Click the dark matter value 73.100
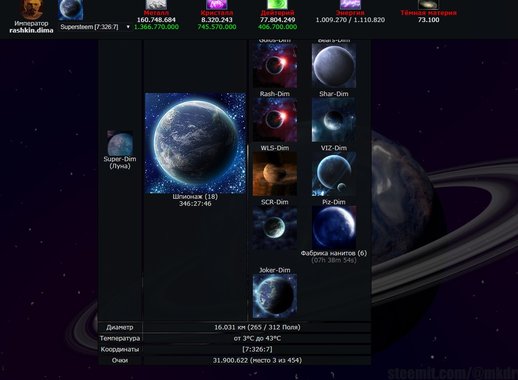This screenshot has height=380, width=518. pos(428,20)
